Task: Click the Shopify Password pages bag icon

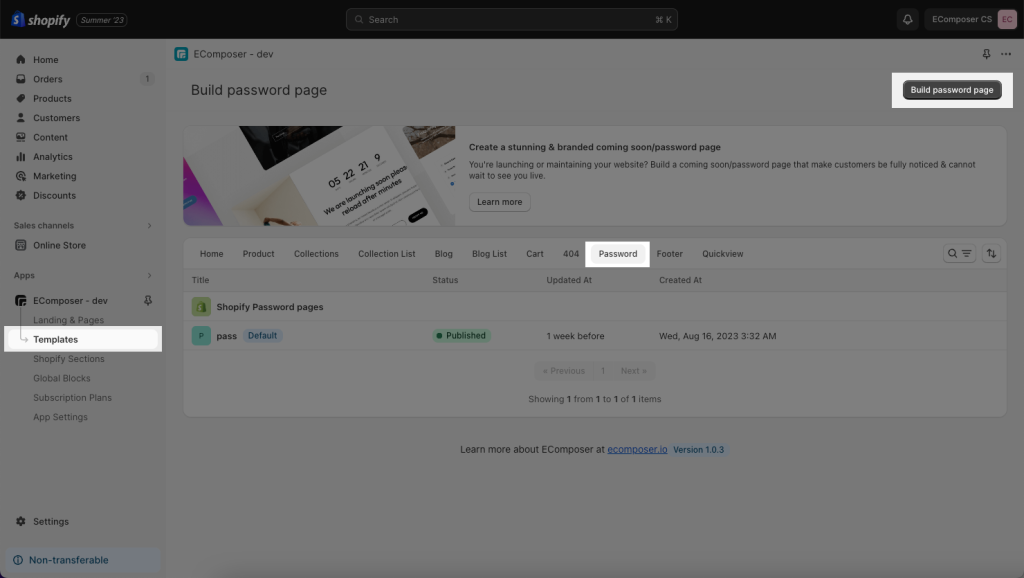Action: pyautogui.click(x=201, y=306)
